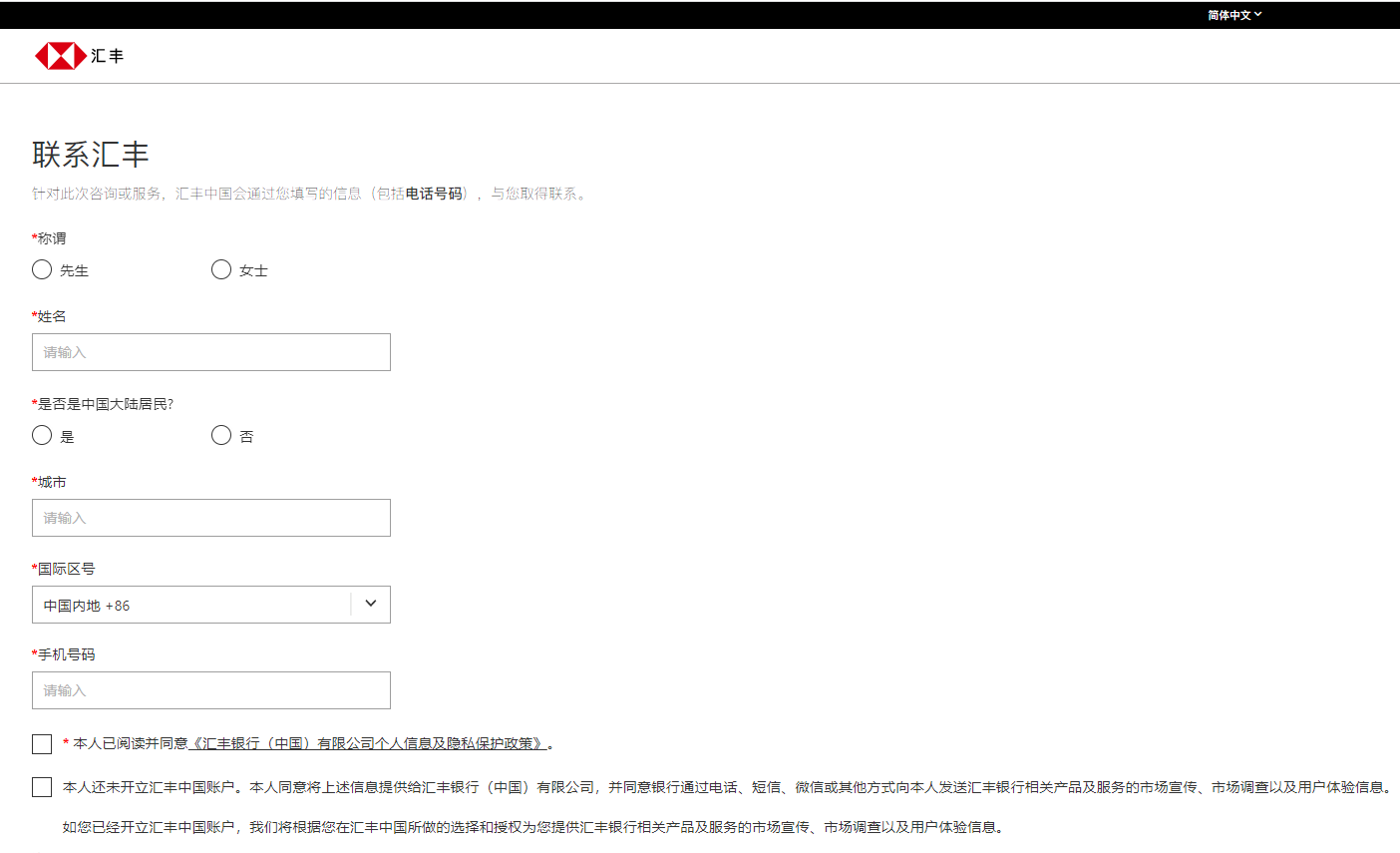Click the 手机号码 input field

click(x=211, y=690)
